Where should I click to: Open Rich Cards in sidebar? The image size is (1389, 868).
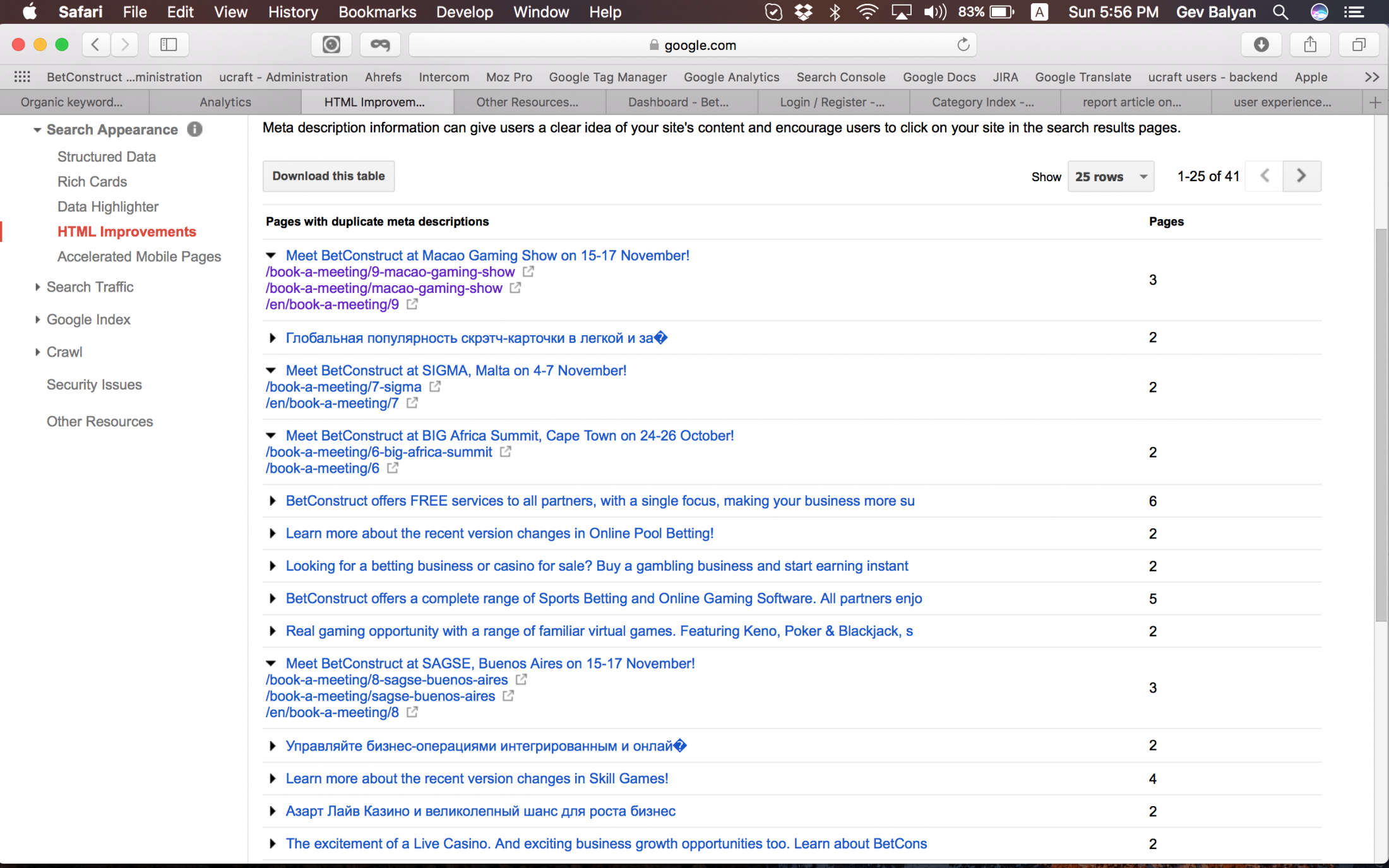click(x=92, y=182)
